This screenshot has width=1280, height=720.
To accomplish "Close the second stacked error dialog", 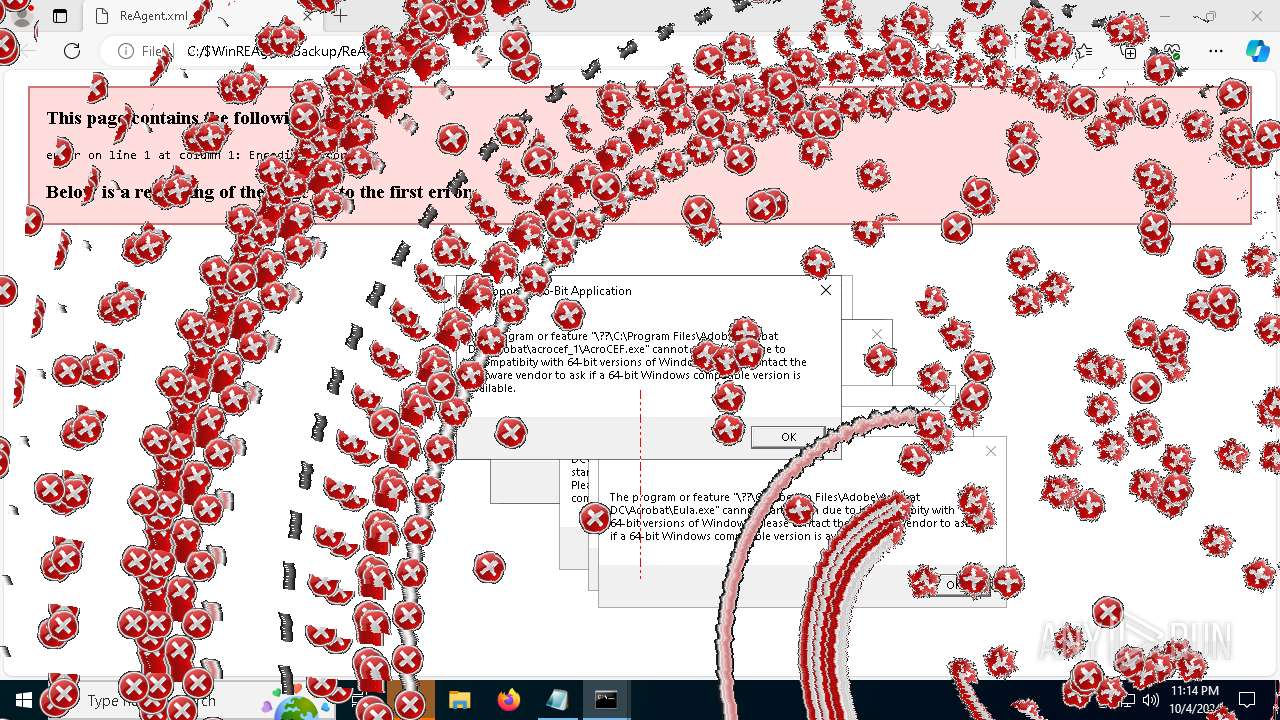I will point(877,334).
